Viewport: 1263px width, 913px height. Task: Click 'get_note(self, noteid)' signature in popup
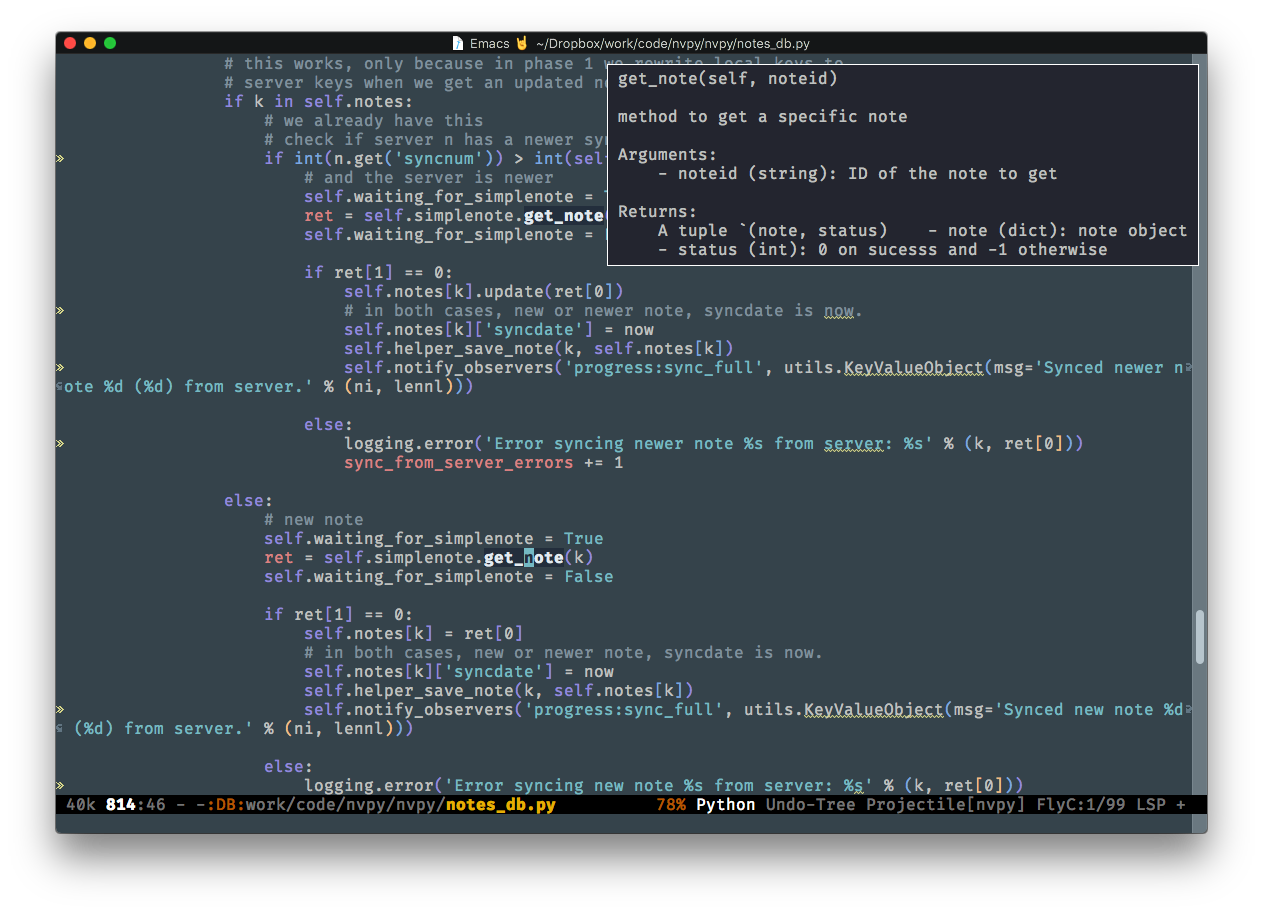click(727, 78)
